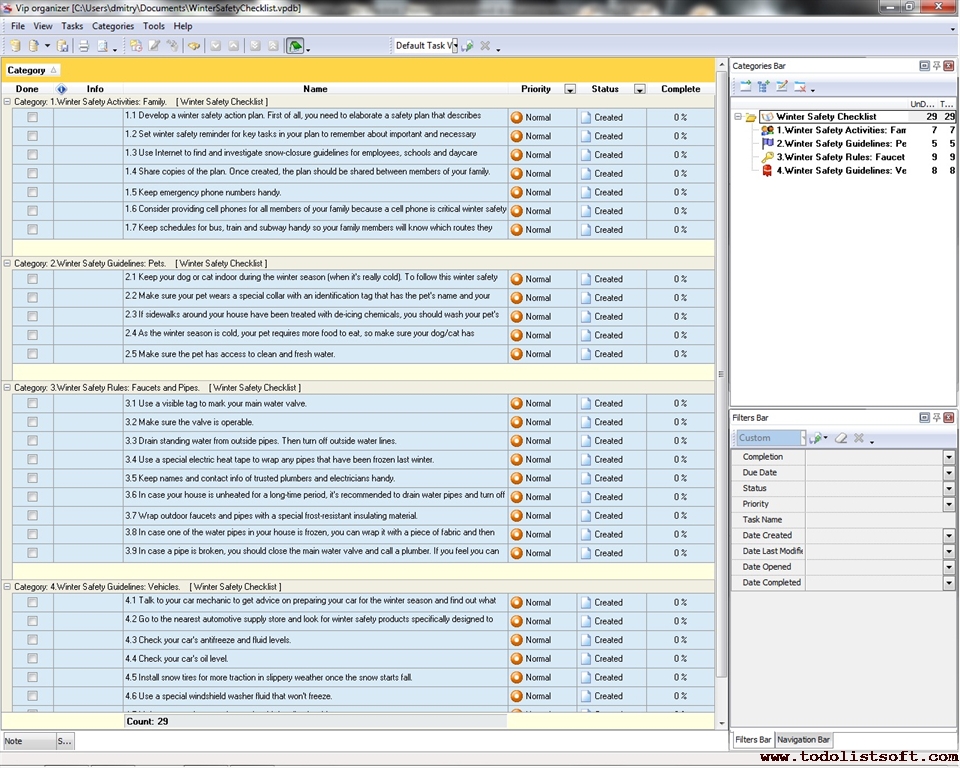The width and height of the screenshot is (960, 768).
Task: Click the eraser clear-filter icon in Filters Bar
Action: pyautogui.click(x=841, y=438)
